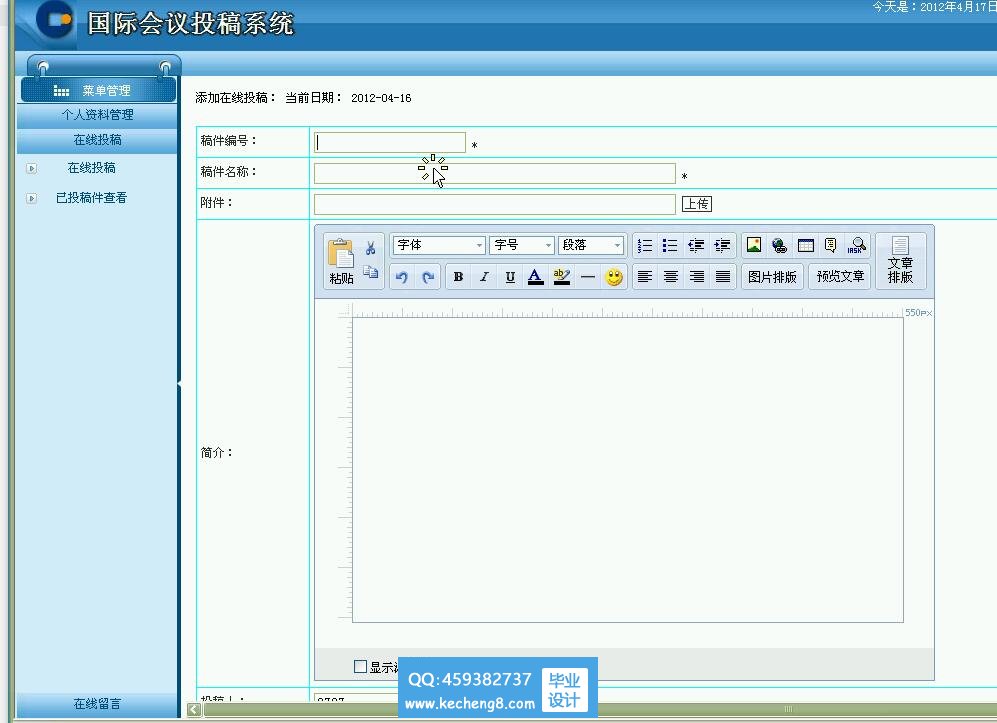Click arrow icon beside 在线投稿 link
The width and height of the screenshot is (997, 723).
pyautogui.click(x=31, y=169)
